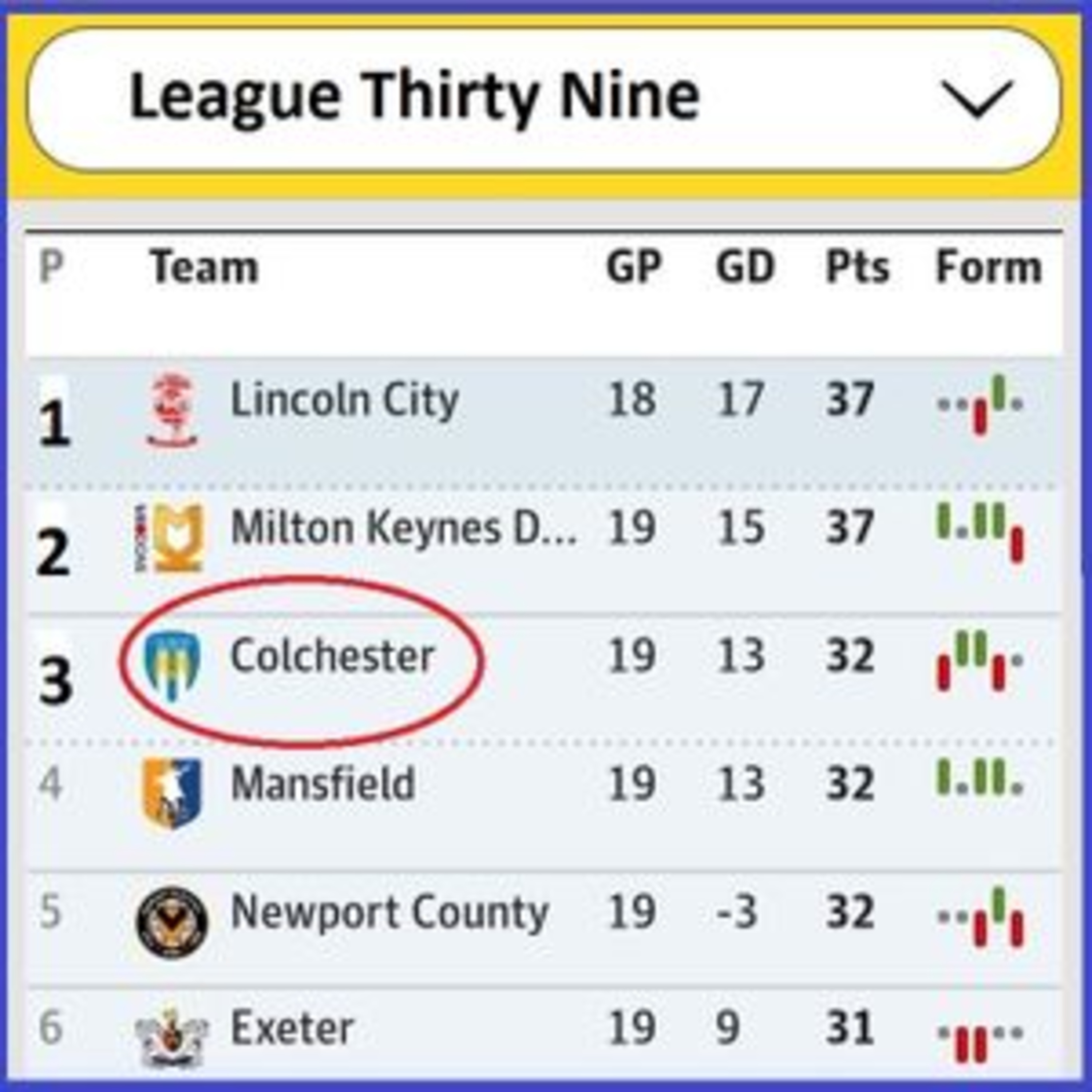
Task: Open the League Thirty Nine dropdown
Action: (544, 99)
